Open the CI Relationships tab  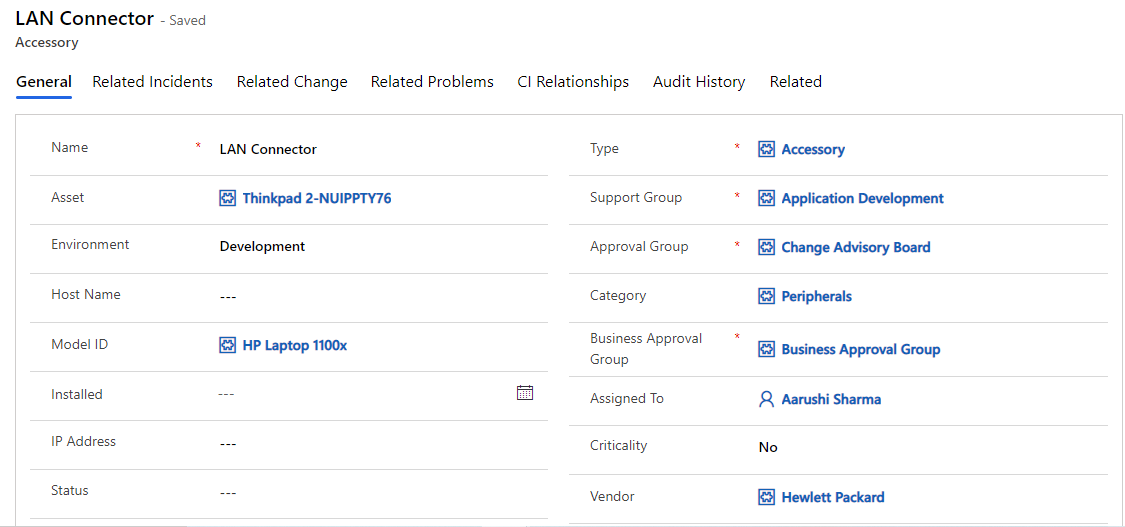[573, 82]
